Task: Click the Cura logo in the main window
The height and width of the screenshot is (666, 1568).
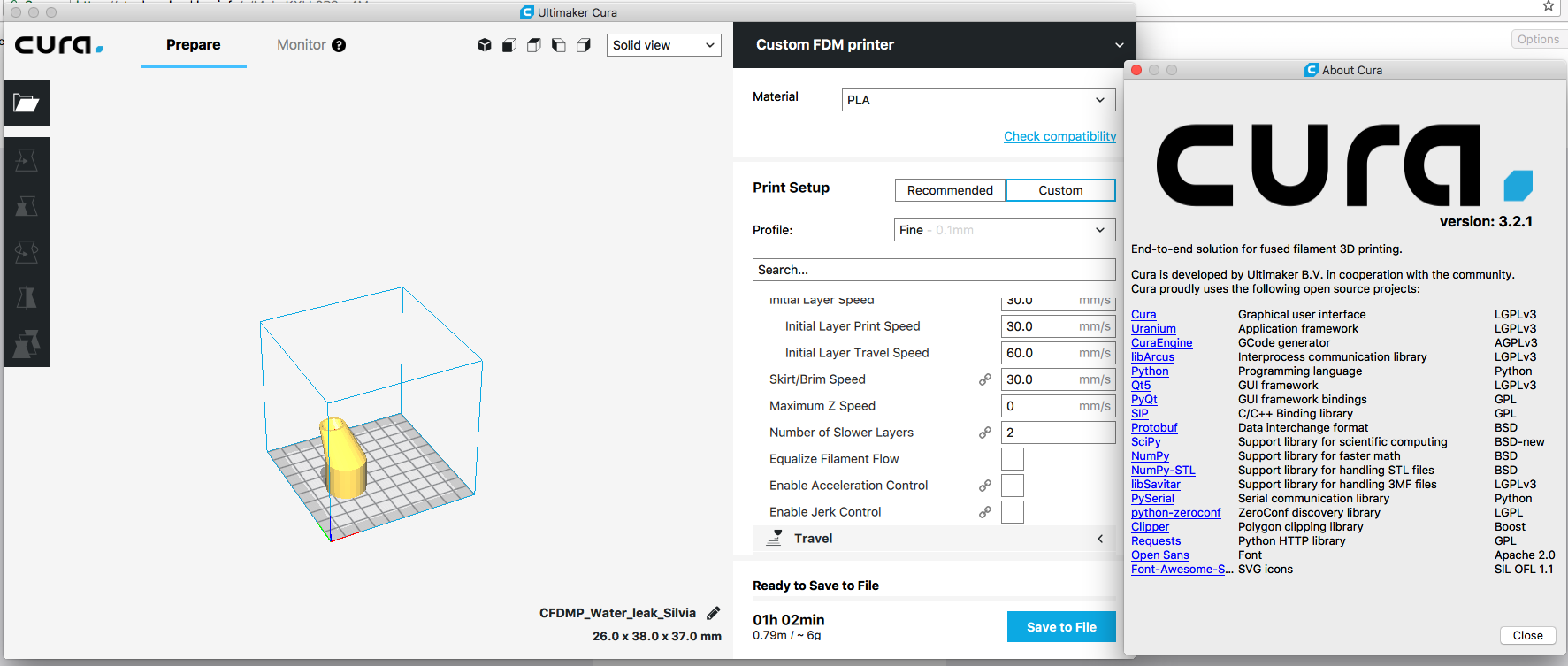Action: click(x=58, y=45)
